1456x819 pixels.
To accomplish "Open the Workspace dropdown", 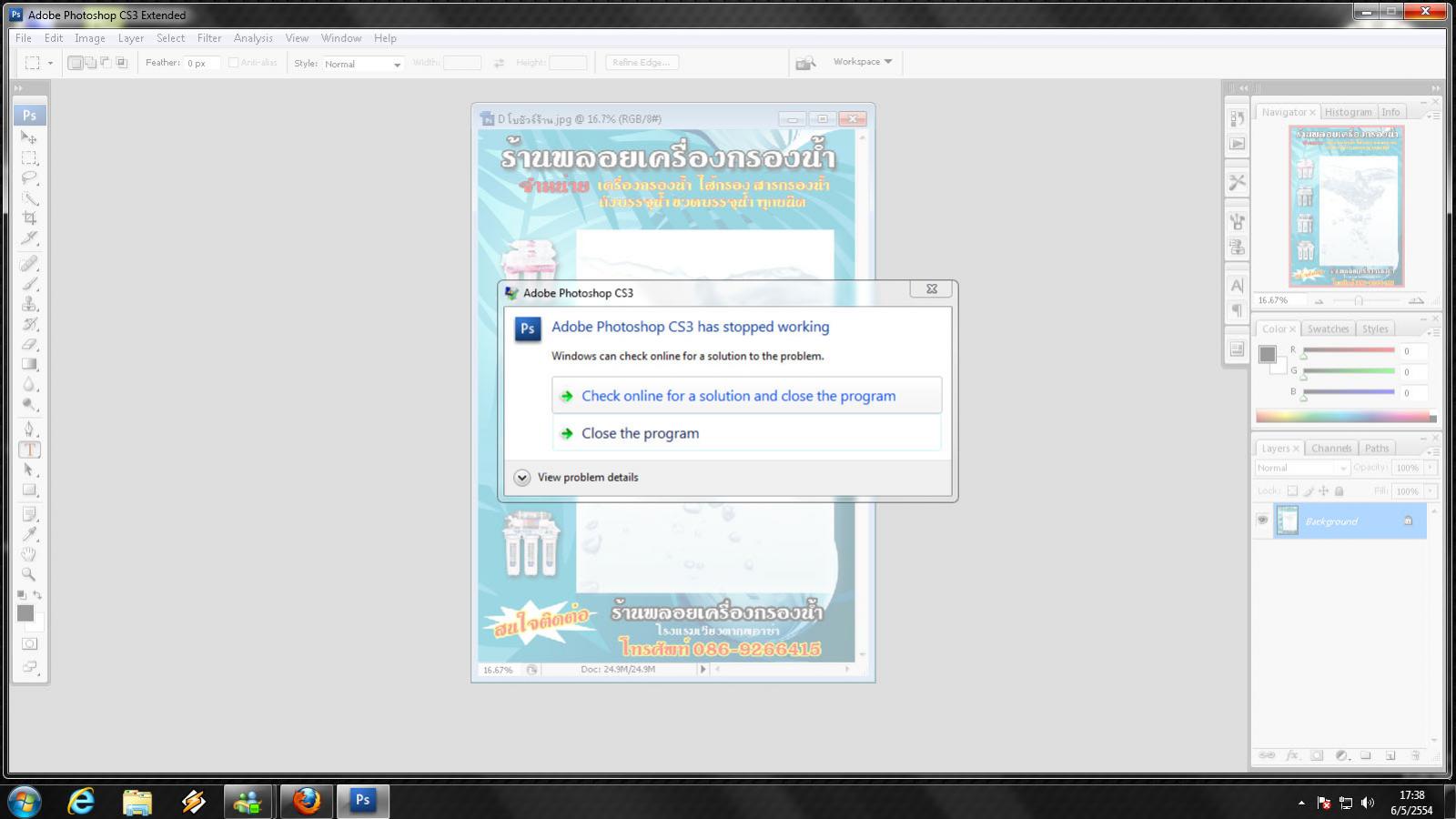I will (863, 62).
